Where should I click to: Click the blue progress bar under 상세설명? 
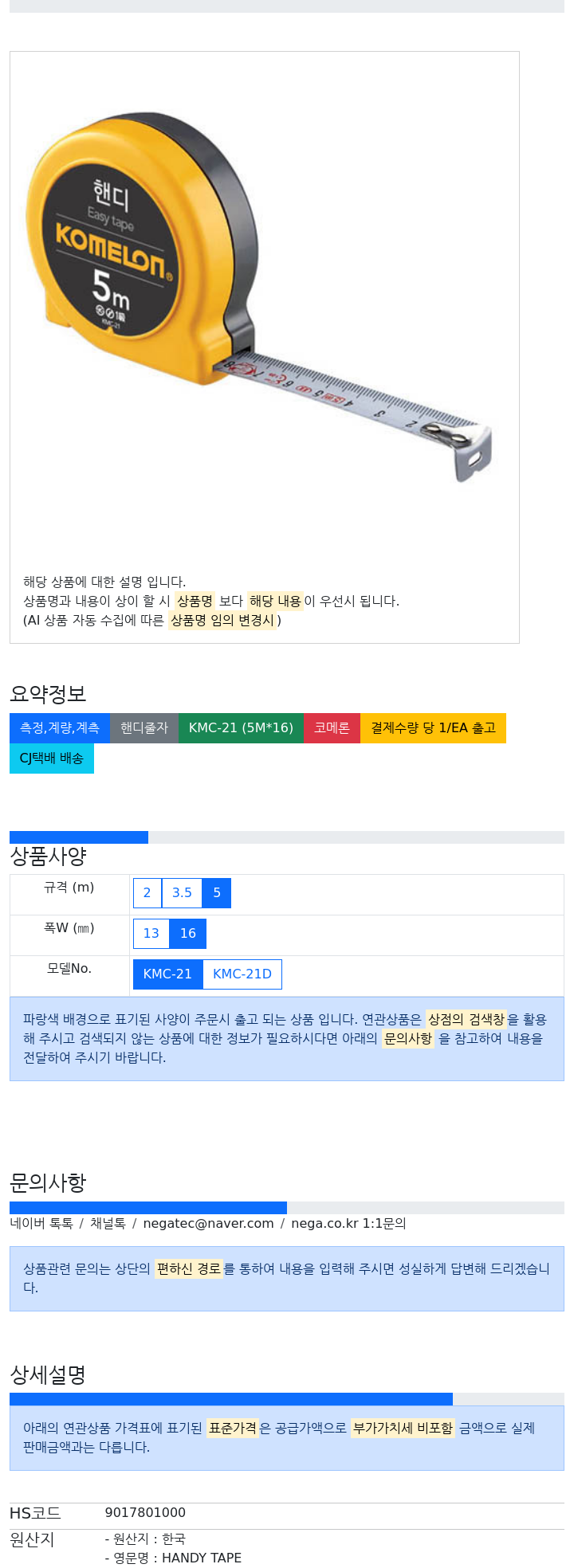click(231, 1399)
